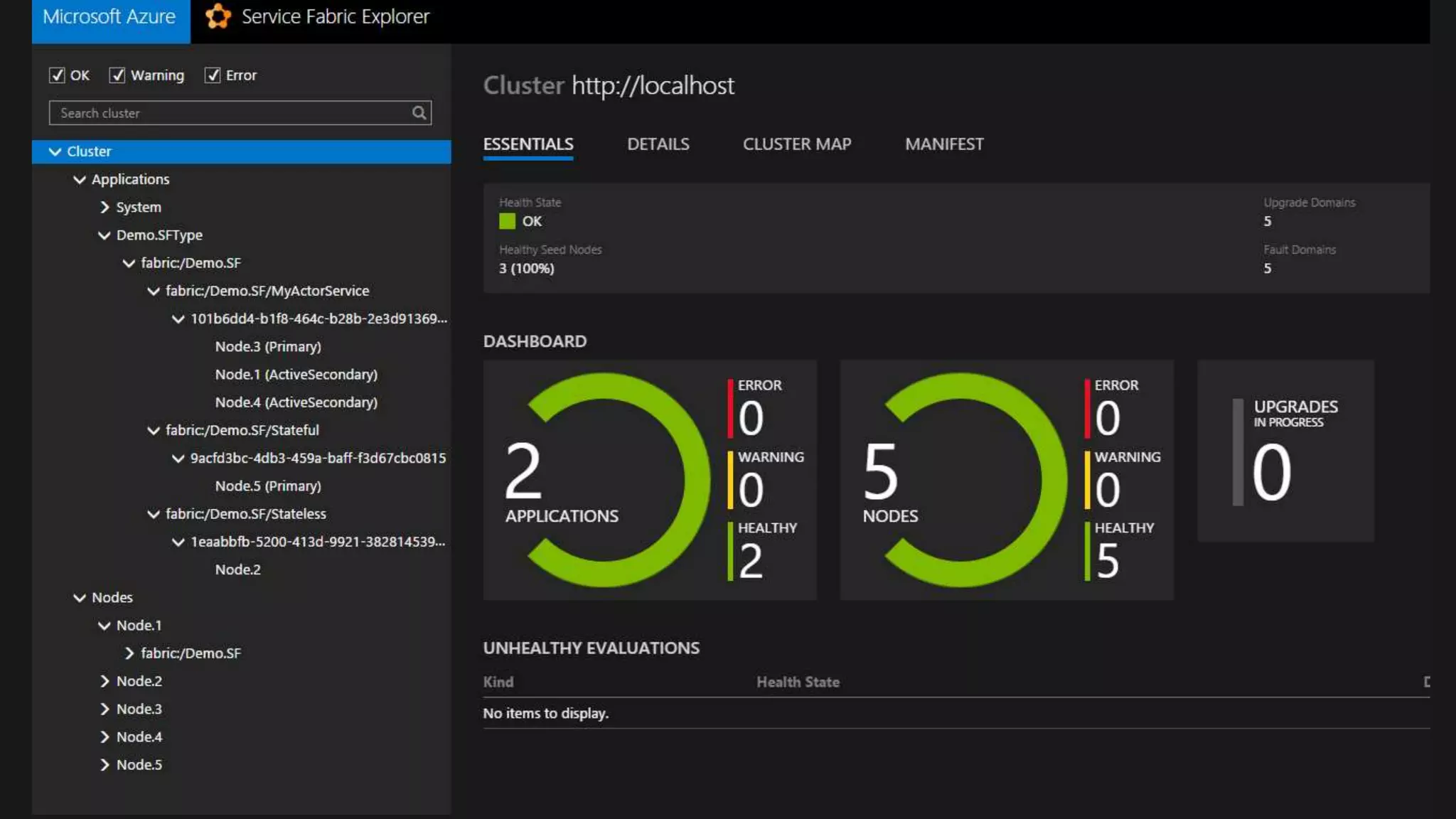Click the green OK health state square
The image size is (1456, 819).
(507, 221)
